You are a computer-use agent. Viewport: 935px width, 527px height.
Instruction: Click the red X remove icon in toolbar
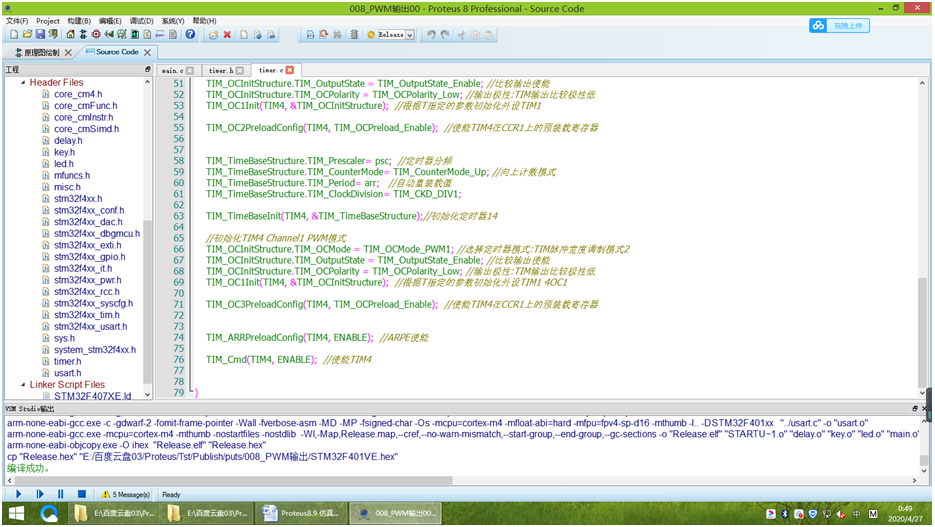point(227,35)
